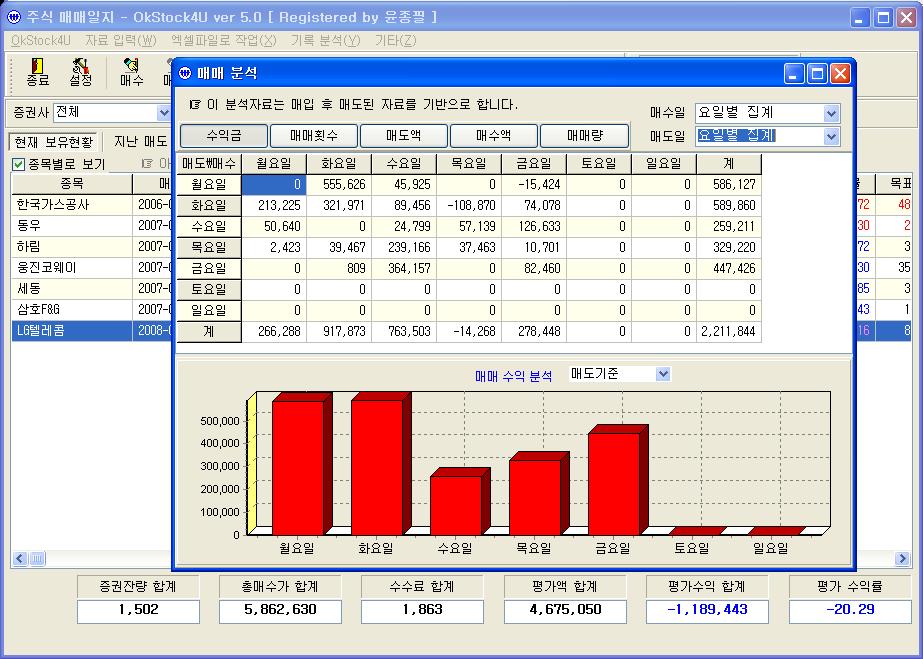Click the 월요일 column header

click(274, 164)
